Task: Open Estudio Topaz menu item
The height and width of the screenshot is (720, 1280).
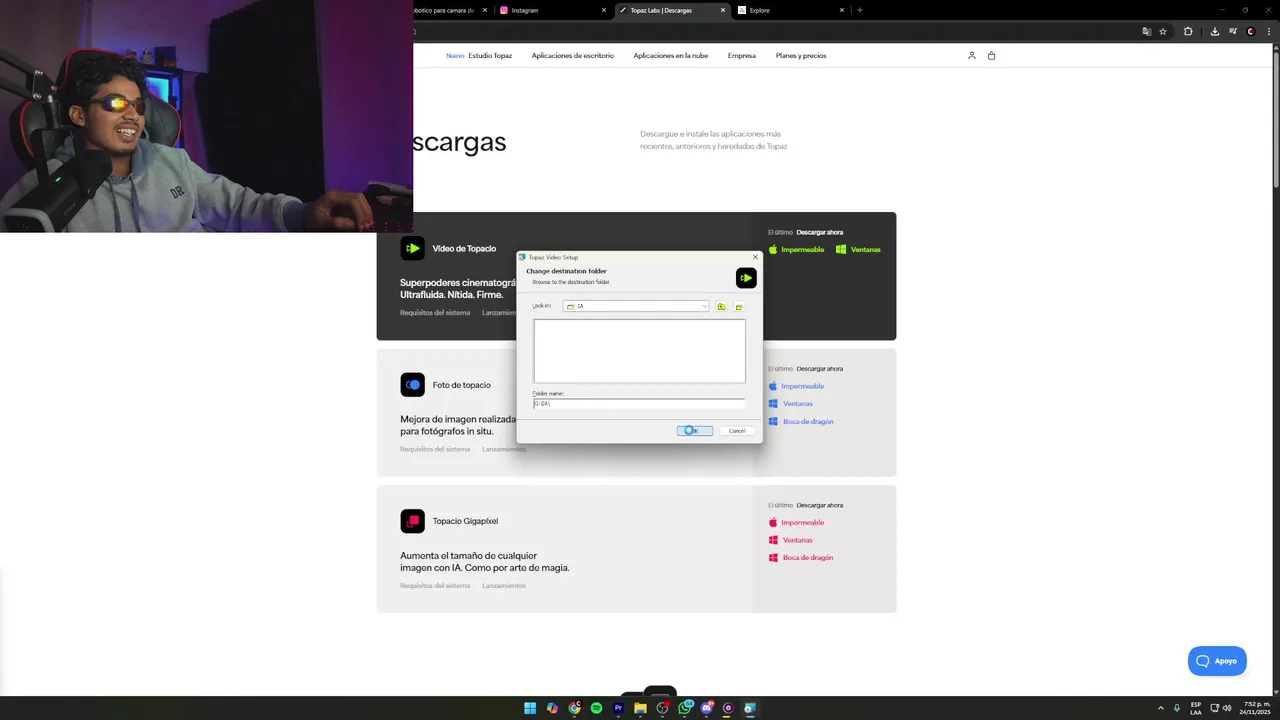Action: [x=490, y=55]
